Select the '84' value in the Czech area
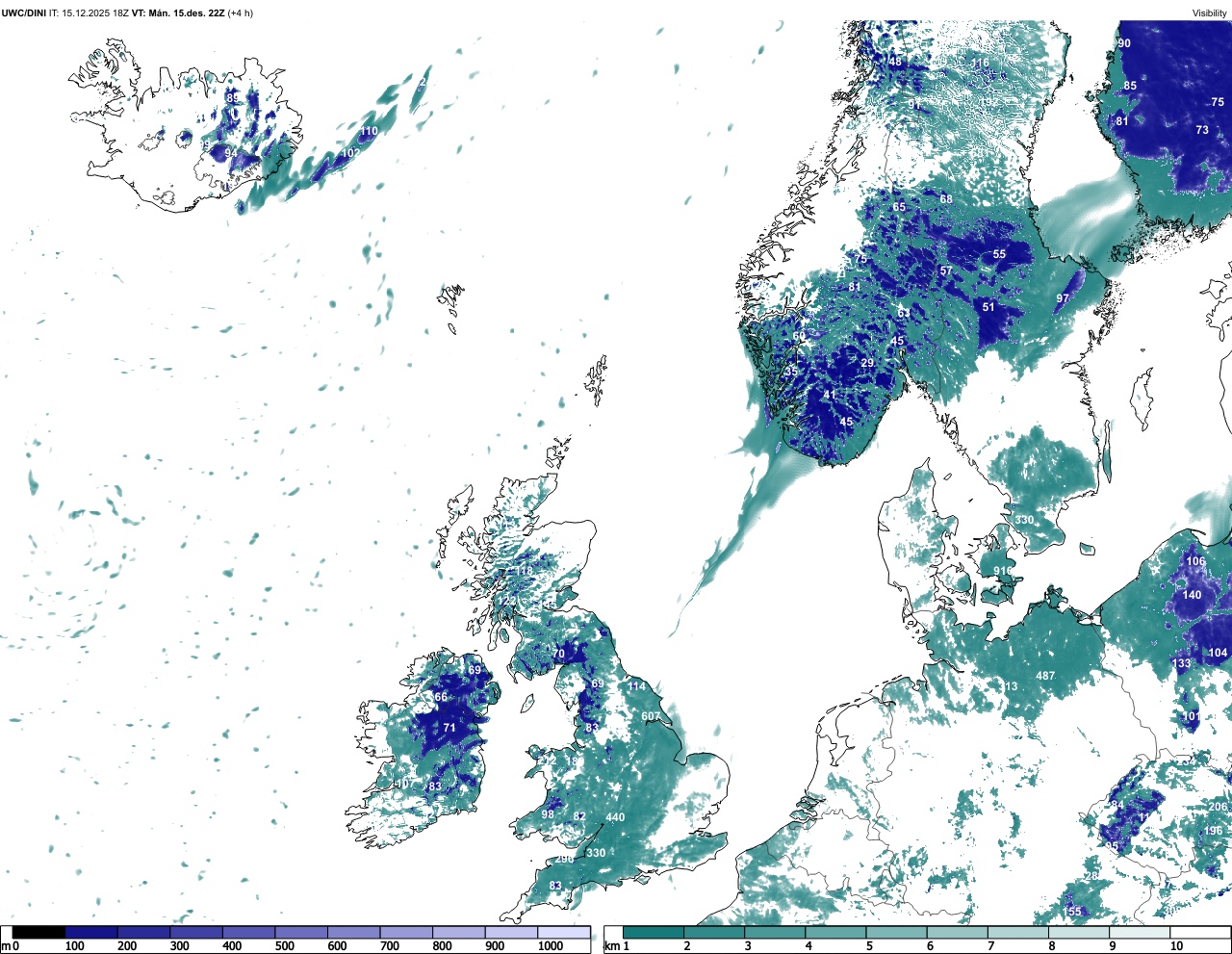 [x=1117, y=805]
